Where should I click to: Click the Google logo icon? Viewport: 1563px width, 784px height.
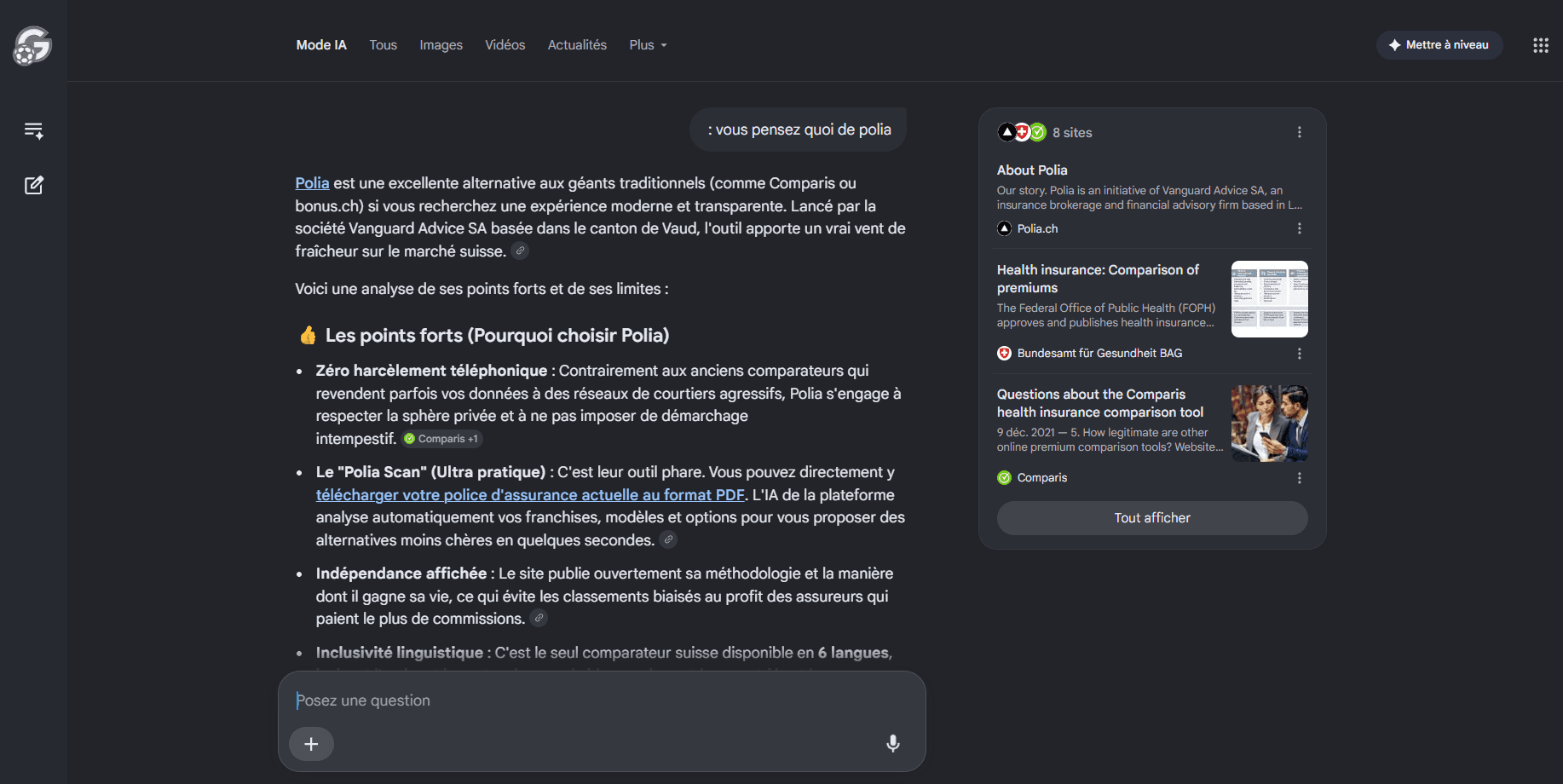[32, 45]
